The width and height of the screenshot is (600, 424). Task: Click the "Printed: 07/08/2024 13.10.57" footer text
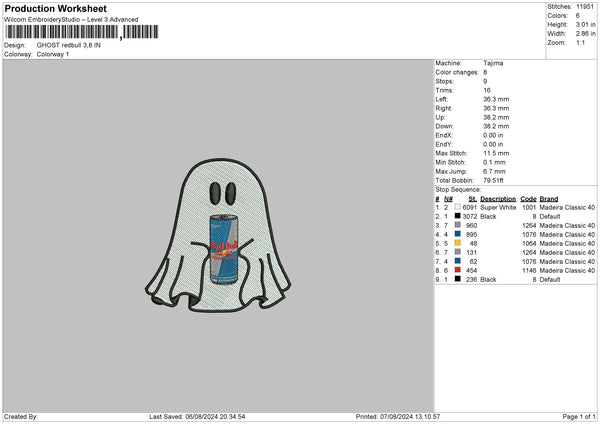398,417
